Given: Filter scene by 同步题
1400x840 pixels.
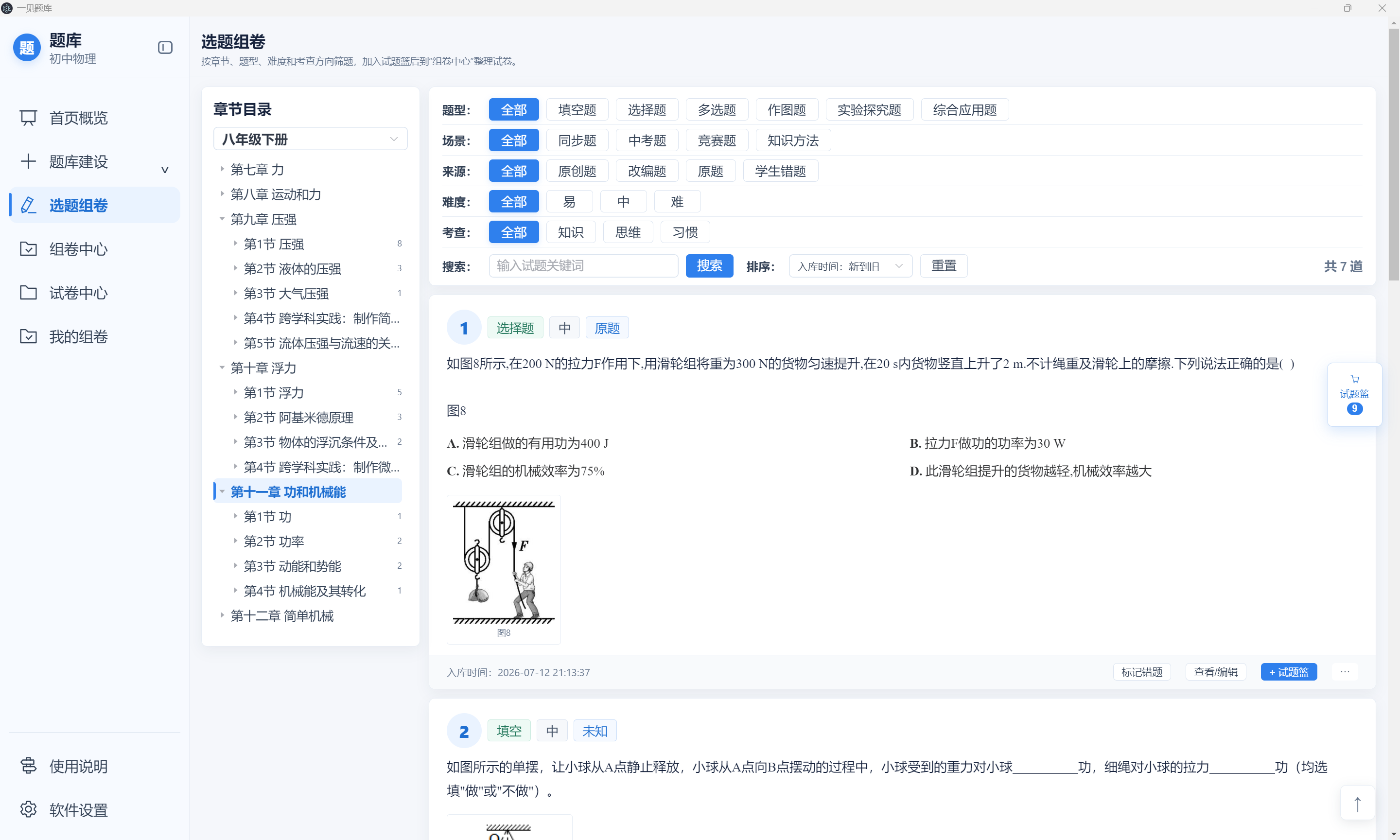Looking at the screenshot, I should click(577, 140).
